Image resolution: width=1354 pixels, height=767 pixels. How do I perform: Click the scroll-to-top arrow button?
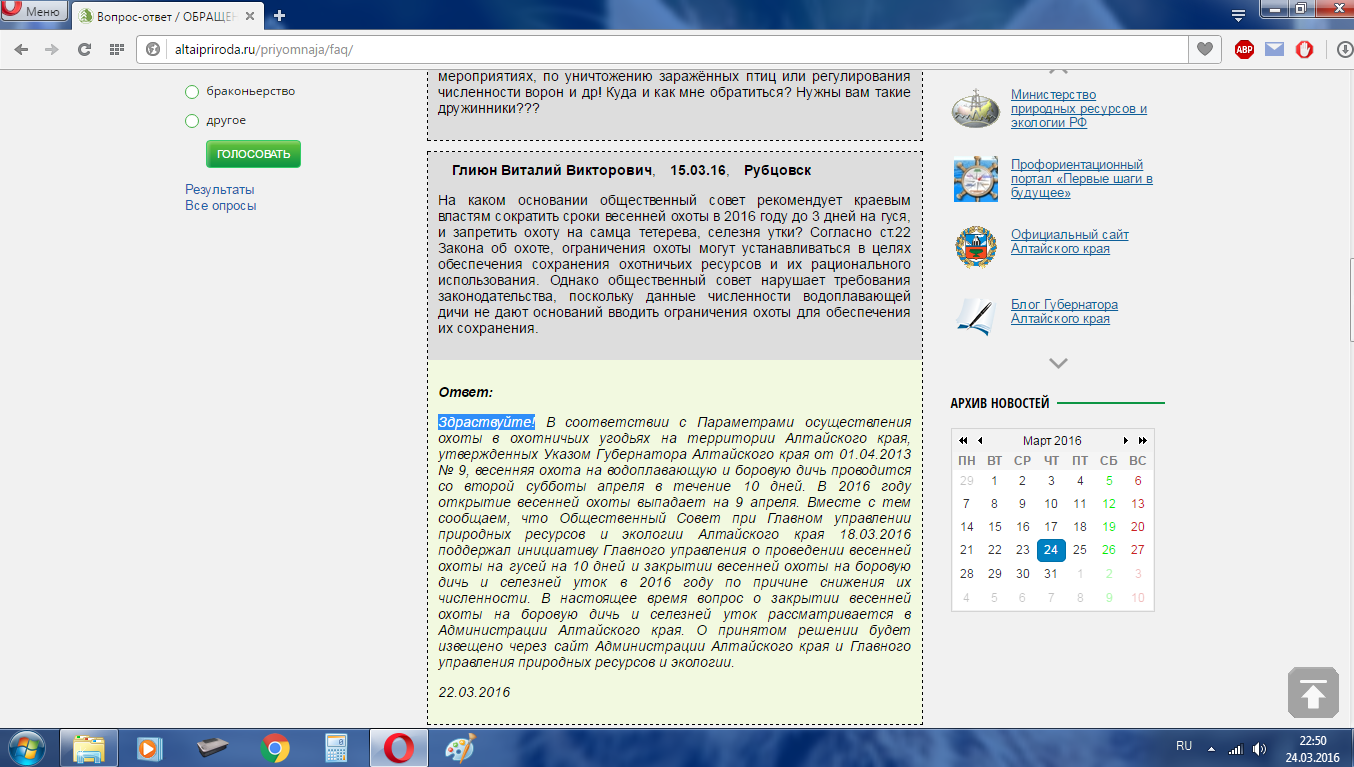[1312, 692]
